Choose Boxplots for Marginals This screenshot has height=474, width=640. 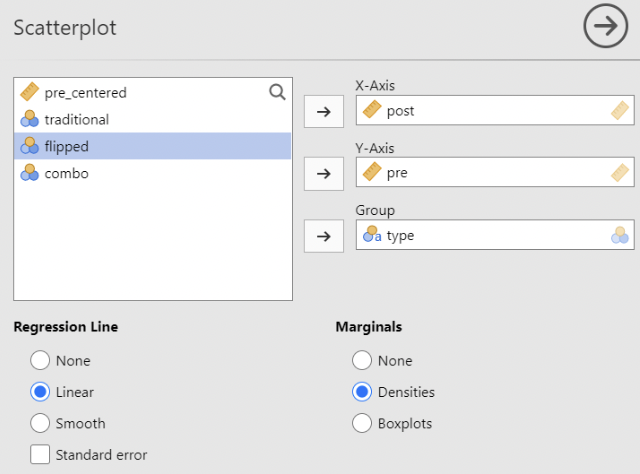[x=363, y=423]
